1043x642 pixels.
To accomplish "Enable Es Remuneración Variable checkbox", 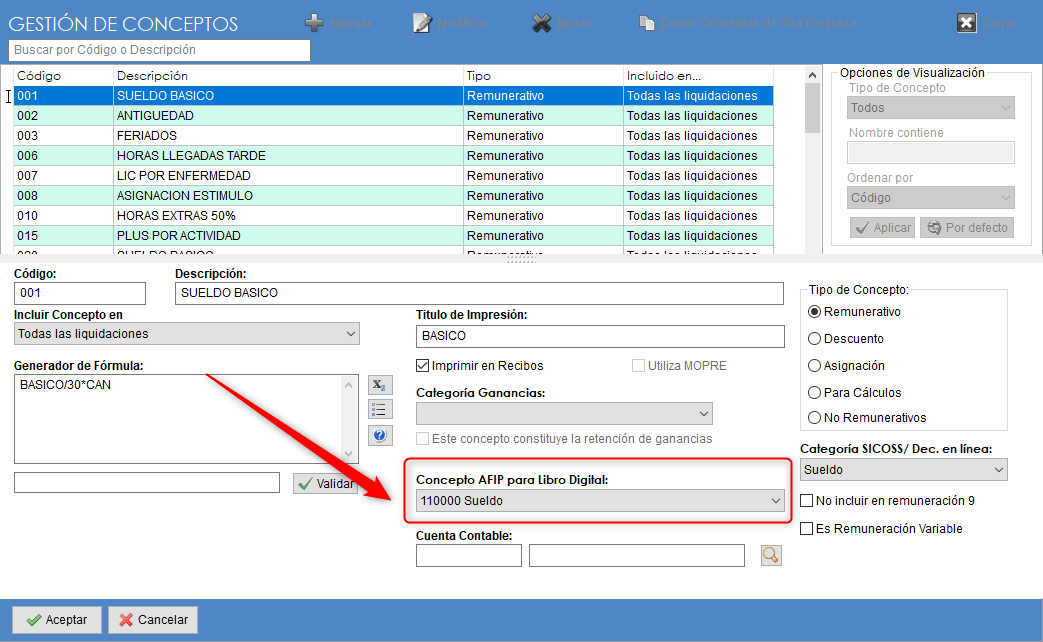I will (806, 528).
